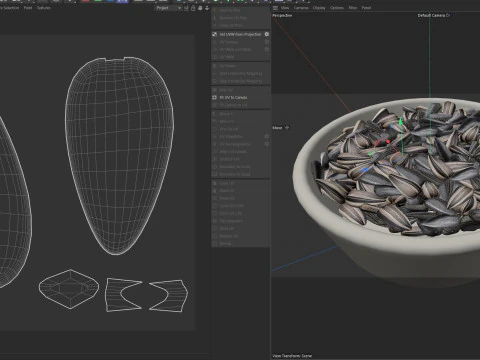The width and height of the screenshot is (480, 360).
Task: Open the viewport Display menu
Action: (319, 8)
